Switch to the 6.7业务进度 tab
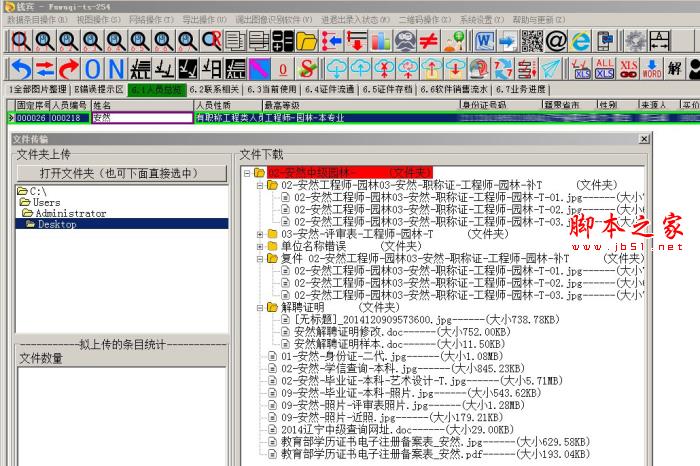 click(520, 89)
